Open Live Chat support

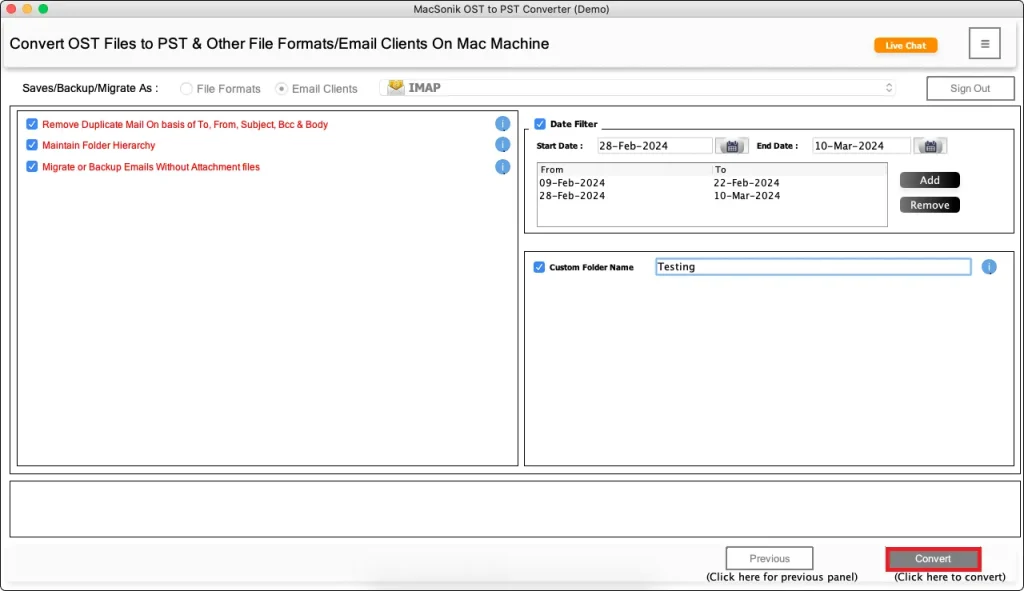coord(906,45)
